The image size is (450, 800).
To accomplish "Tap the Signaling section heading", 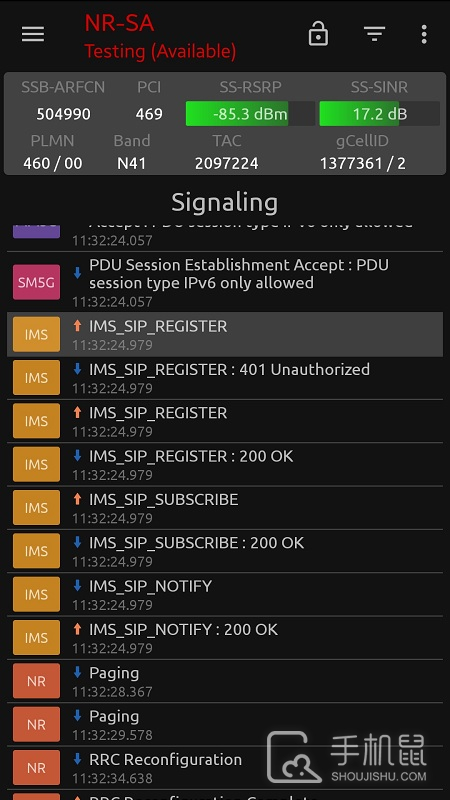I will [x=224, y=203].
